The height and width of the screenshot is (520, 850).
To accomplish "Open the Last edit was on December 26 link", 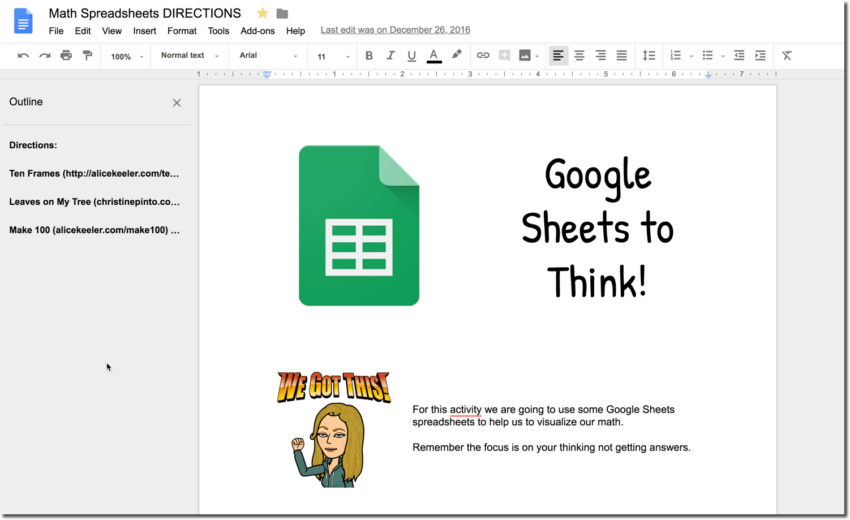I will [395, 30].
